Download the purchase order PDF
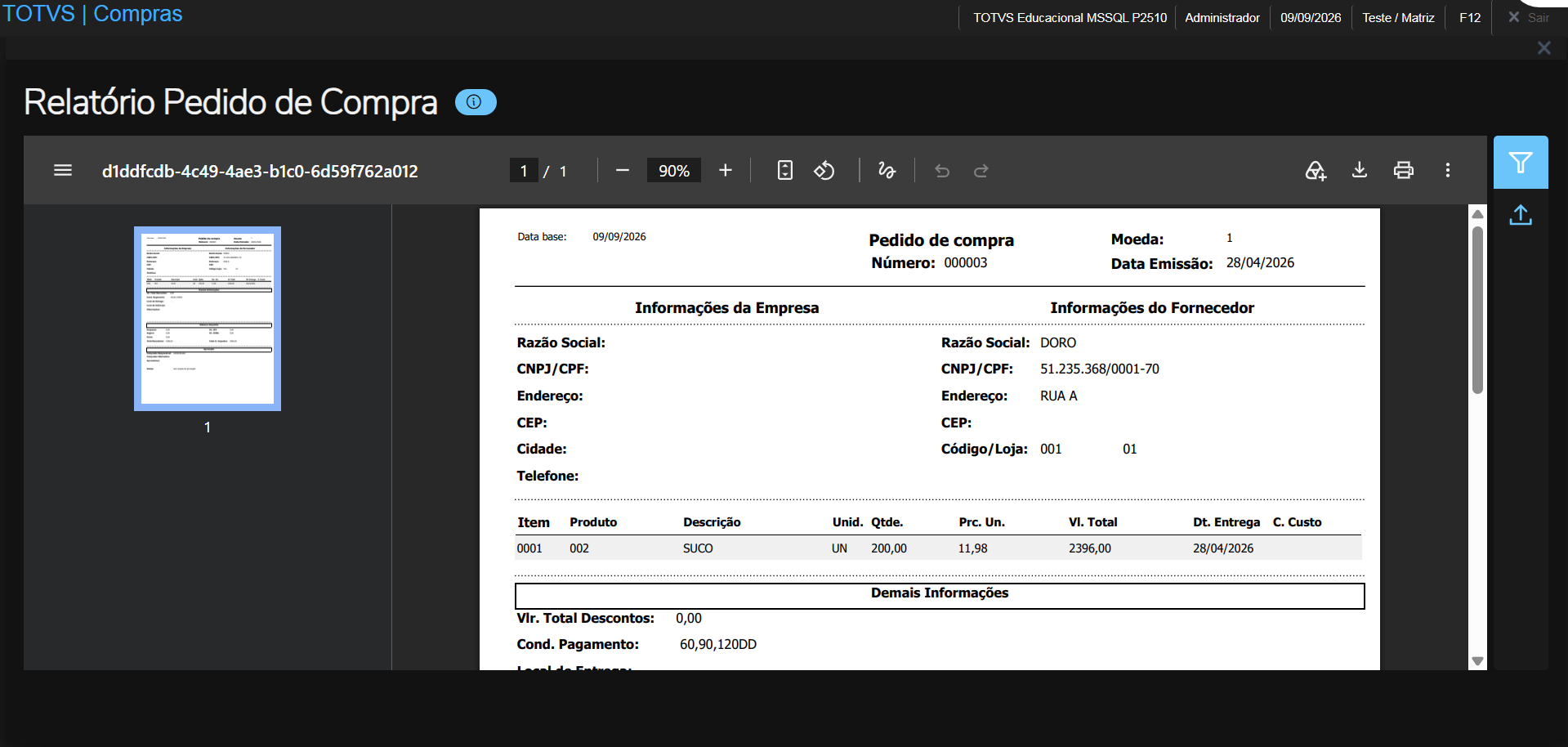This screenshot has height=747, width=1568. 1360,170
